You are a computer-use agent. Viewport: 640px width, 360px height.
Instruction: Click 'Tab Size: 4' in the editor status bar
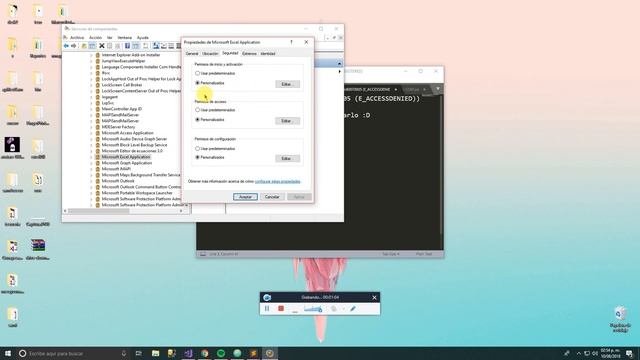pyautogui.click(x=391, y=254)
